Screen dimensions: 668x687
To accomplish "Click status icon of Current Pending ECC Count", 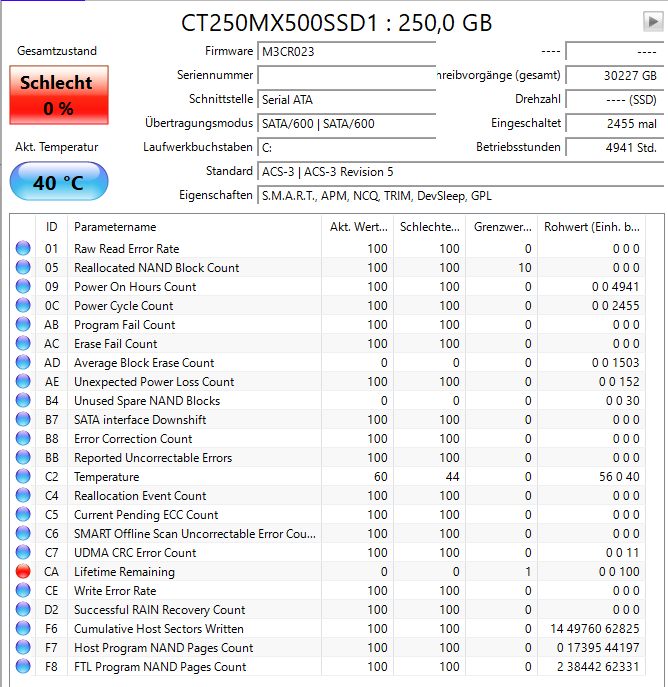I will [x=23, y=514].
